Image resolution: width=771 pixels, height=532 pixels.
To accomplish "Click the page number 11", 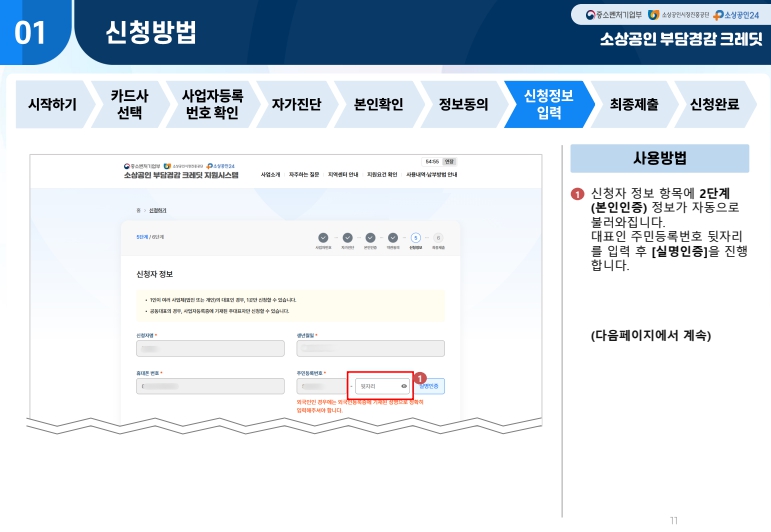I will point(674,520).
